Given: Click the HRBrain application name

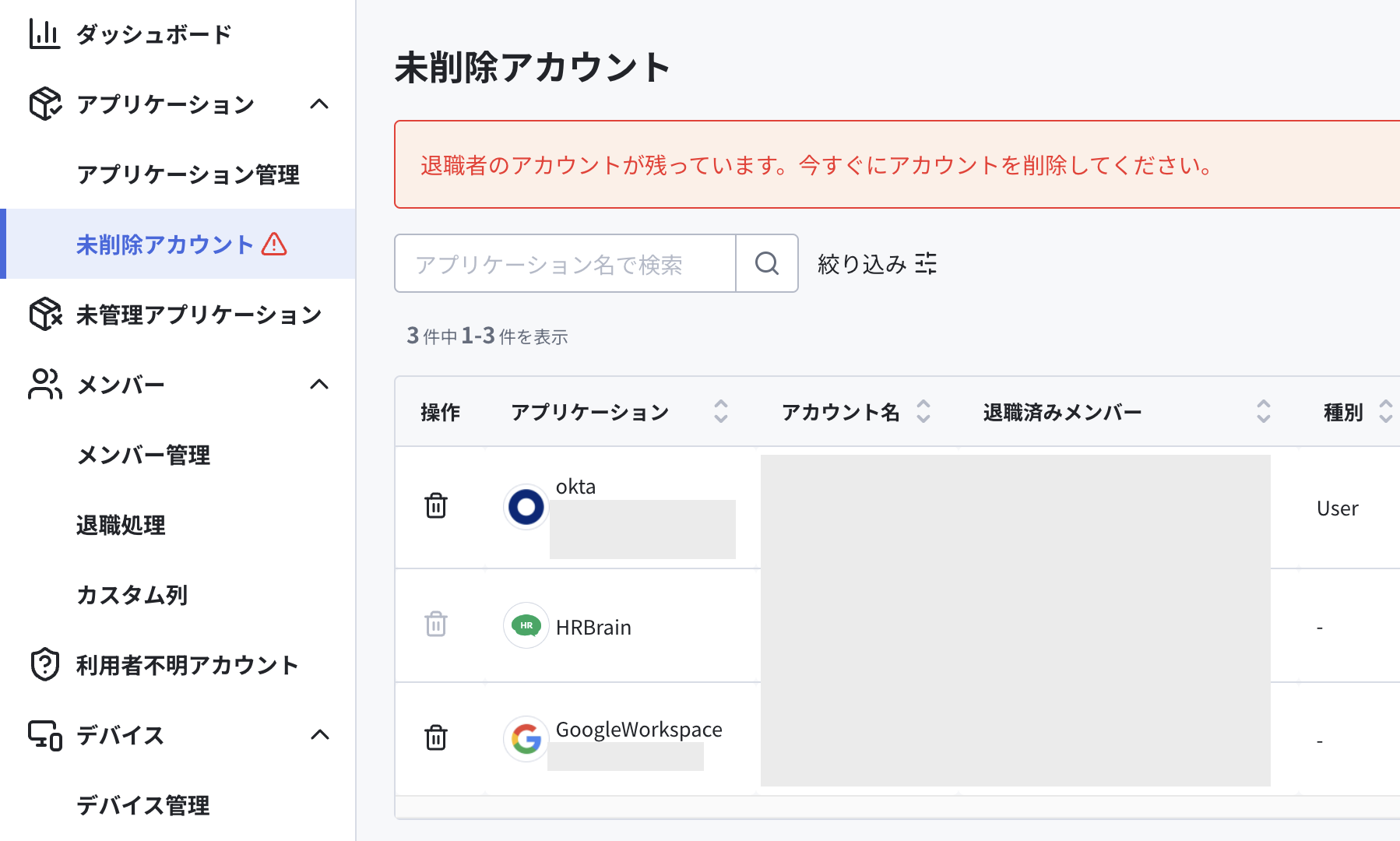Looking at the screenshot, I should (593, 628).
